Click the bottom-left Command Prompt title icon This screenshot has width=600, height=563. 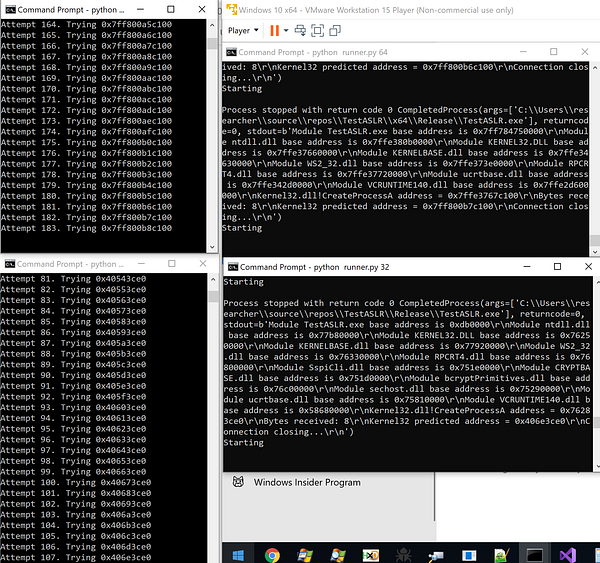coord(10,264)
